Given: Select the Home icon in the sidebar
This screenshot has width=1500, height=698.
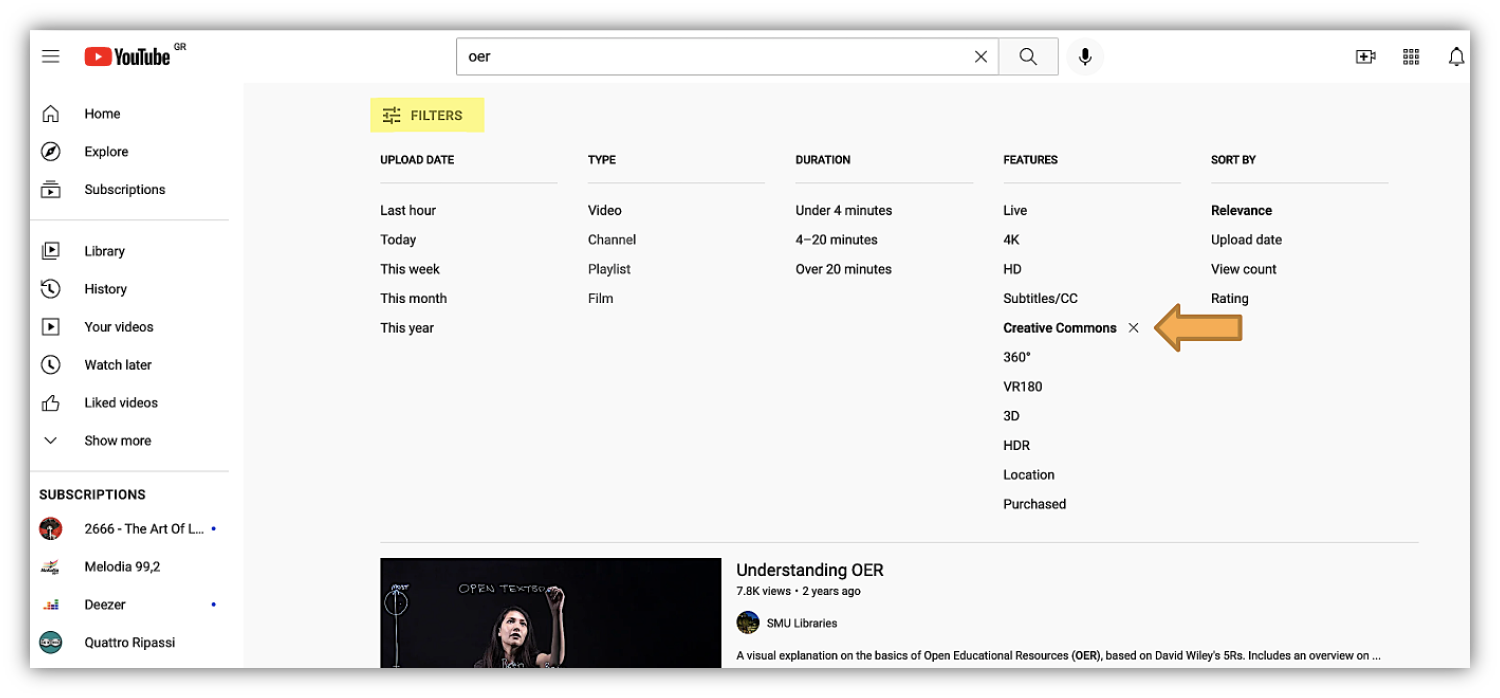Looking at the screenshot, I should [x=50, y=113].
